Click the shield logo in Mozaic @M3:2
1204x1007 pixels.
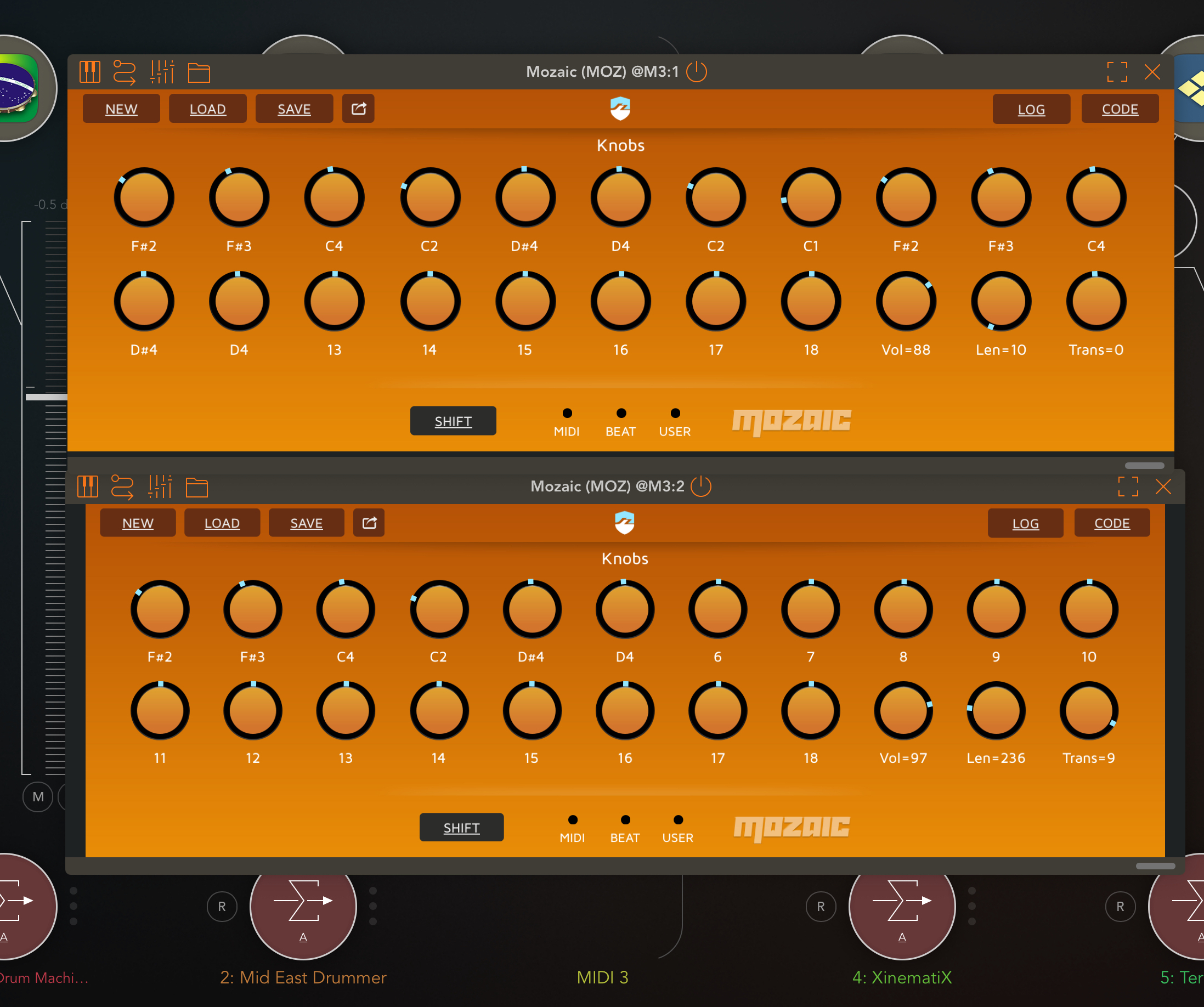pos(624,522)
